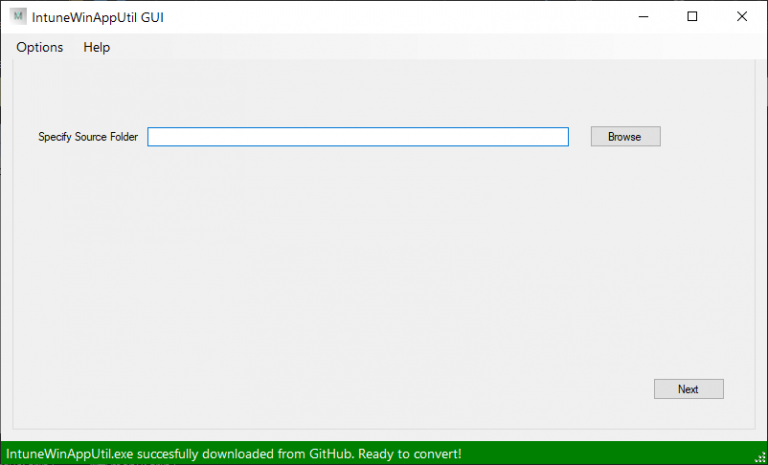Click the 'Specify Source Folder' label
768x465 pixels.
pos(88,137)
